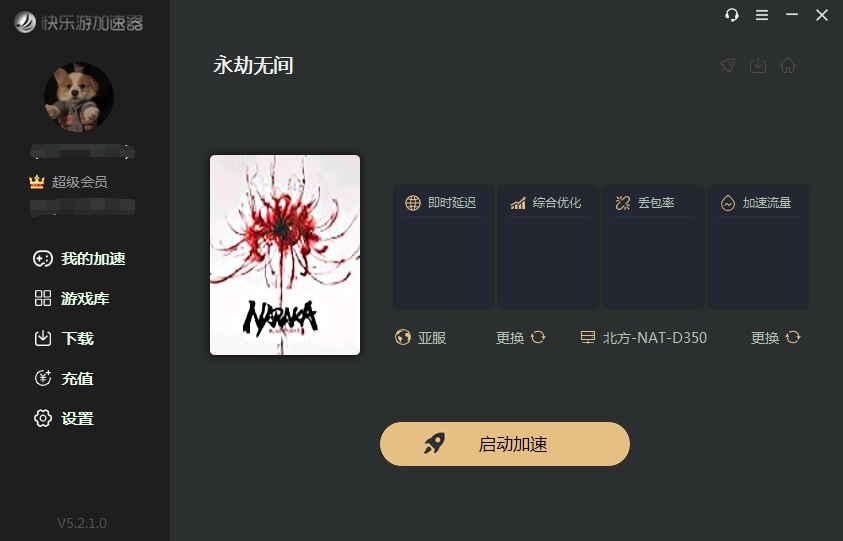The width and height of the screenshot is (843, 541).
Task: Start acceleration with 启动加速 button
Action: (505, 444)
